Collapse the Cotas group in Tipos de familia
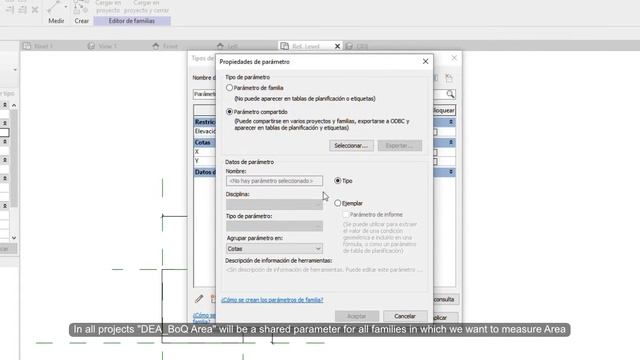Screen dimensions: 640x360 coord(451,142)
